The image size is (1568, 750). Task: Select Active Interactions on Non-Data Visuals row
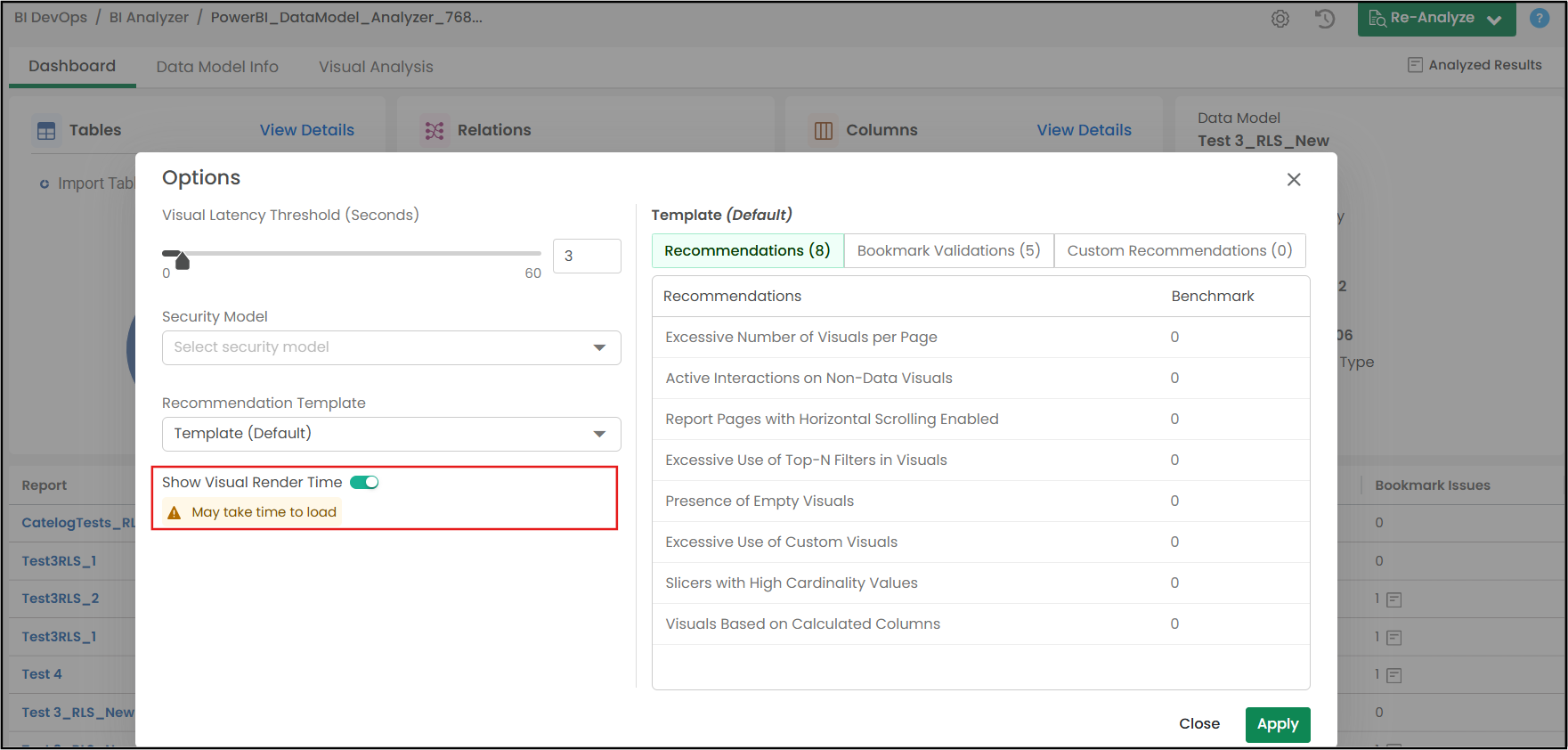pos(981,379)
